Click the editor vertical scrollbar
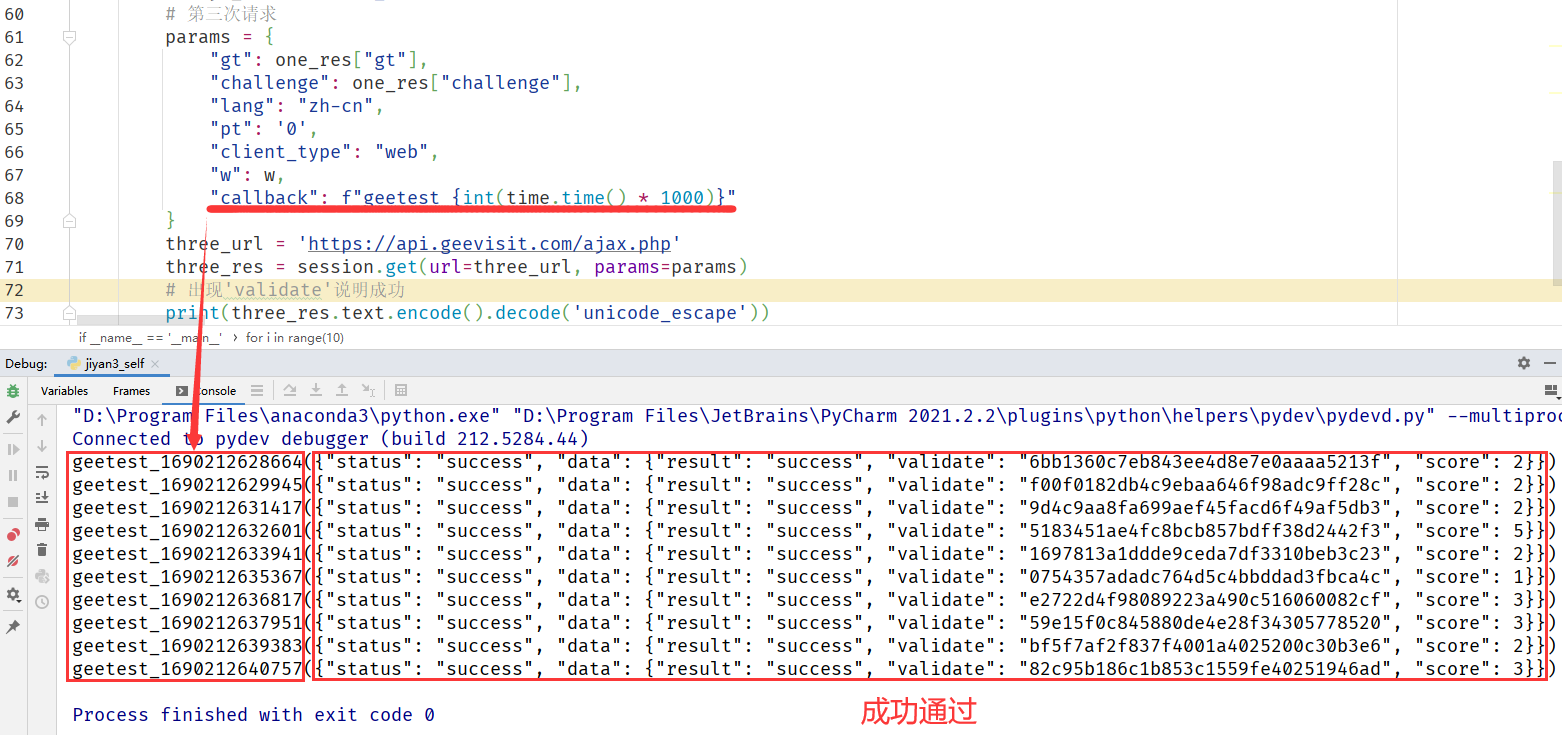Viewport: 1562px width, 735px height. point(1555,200)
